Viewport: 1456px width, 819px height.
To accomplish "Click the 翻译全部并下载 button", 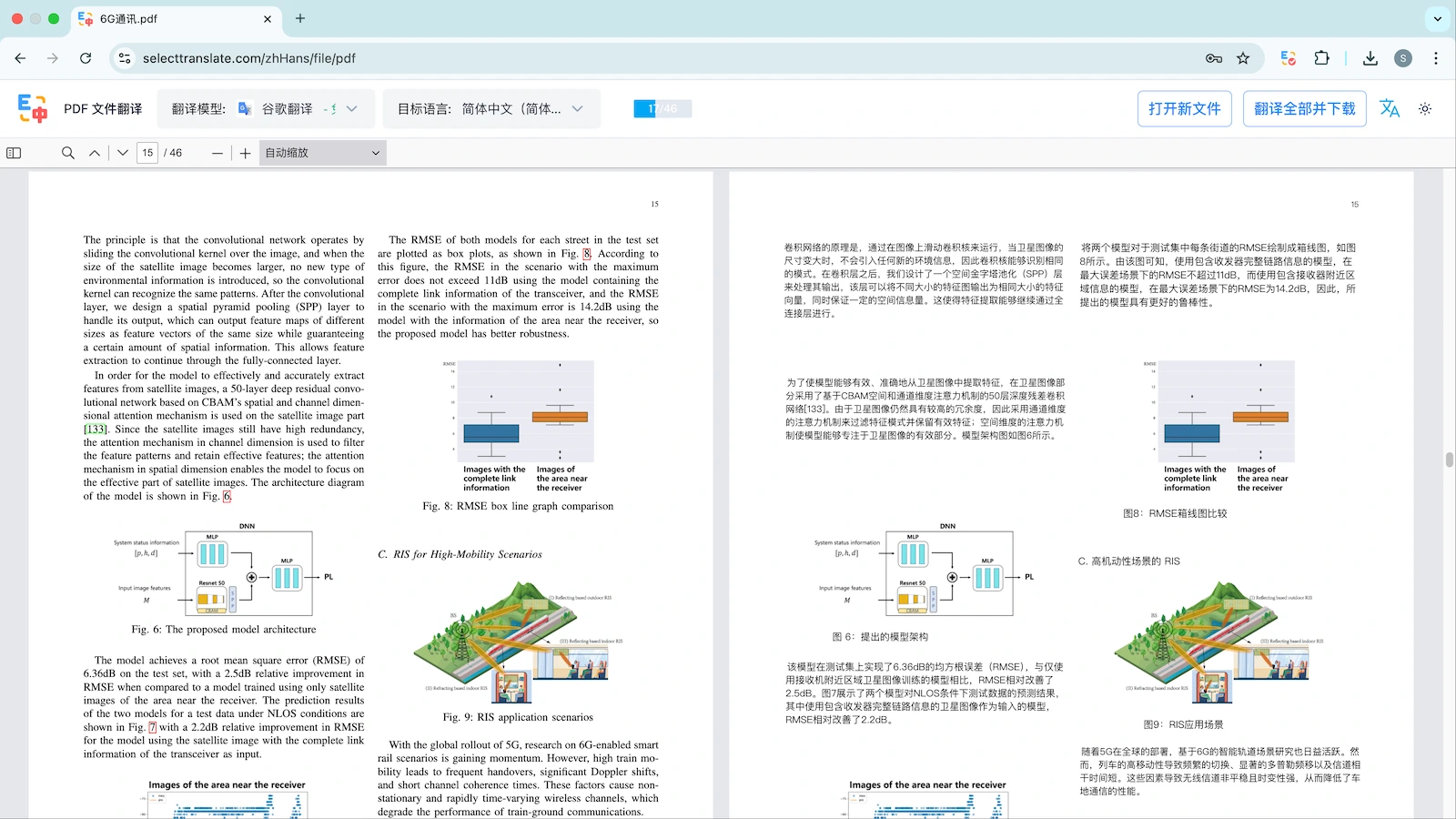I will click(x=1304, y=109).
